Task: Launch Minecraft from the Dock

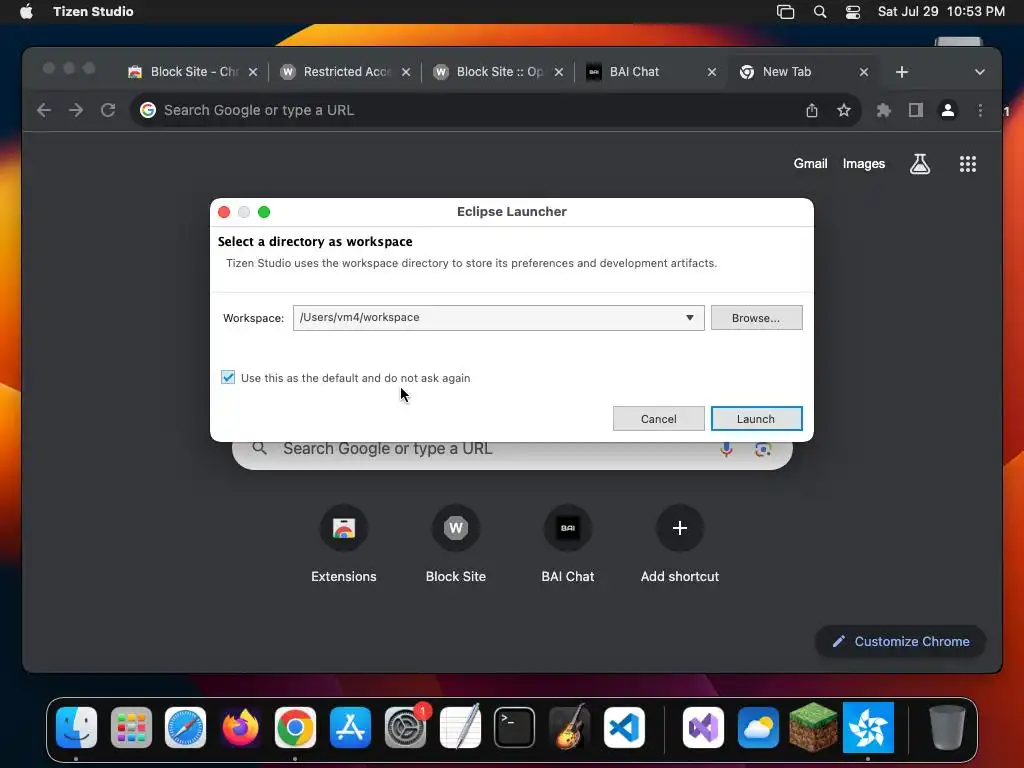Action: tap(813, 727)
